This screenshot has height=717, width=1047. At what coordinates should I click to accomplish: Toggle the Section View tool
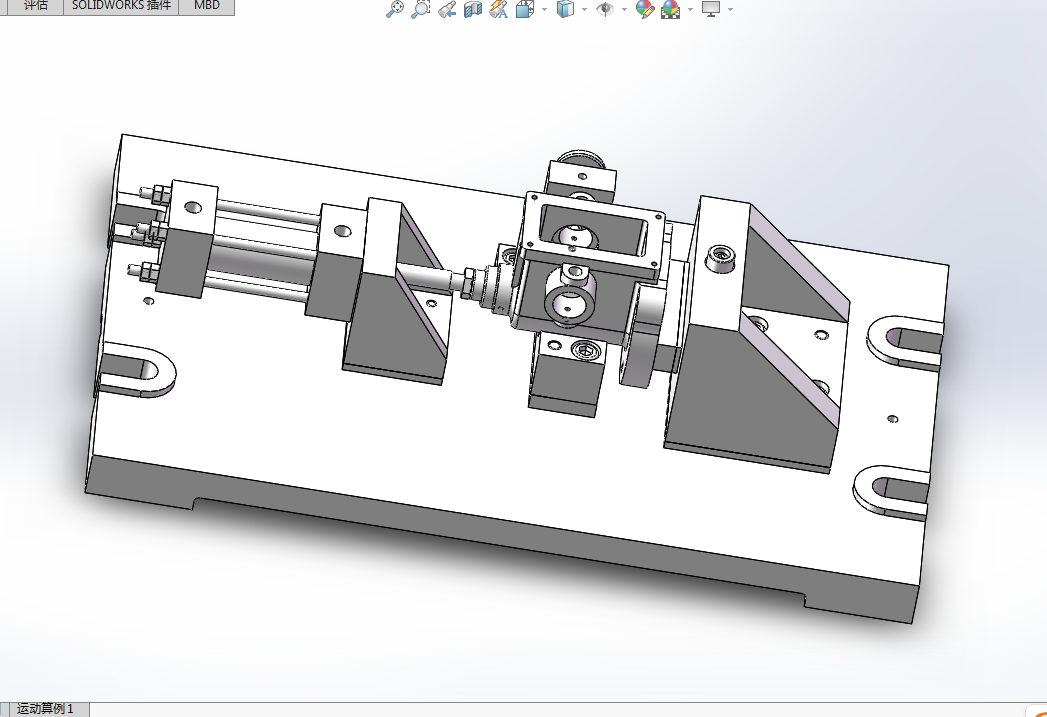473,9
